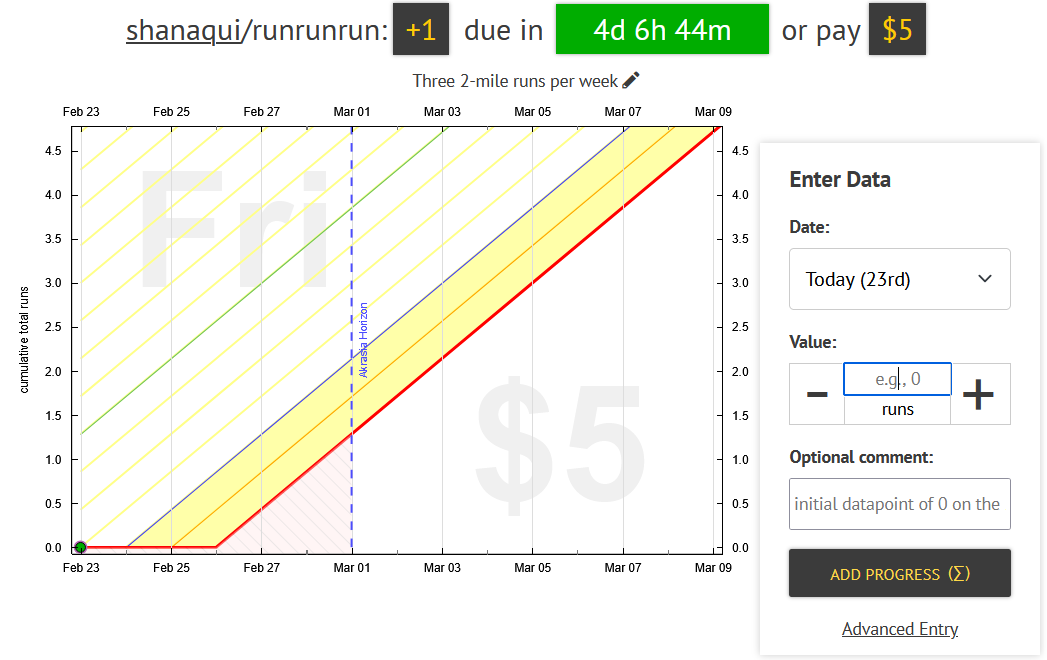
Task: Open the Date dropdown
Action: coord(899,279)
